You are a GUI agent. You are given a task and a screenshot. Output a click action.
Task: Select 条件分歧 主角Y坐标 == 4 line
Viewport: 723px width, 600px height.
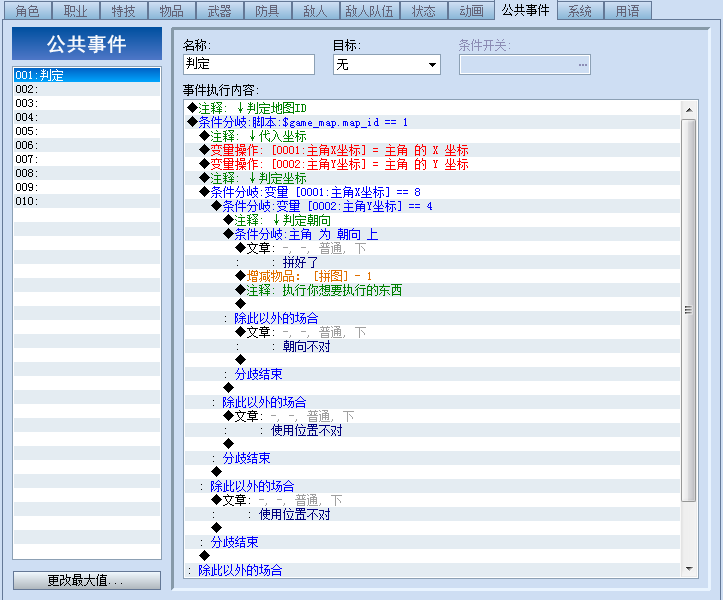pos(433,206)
